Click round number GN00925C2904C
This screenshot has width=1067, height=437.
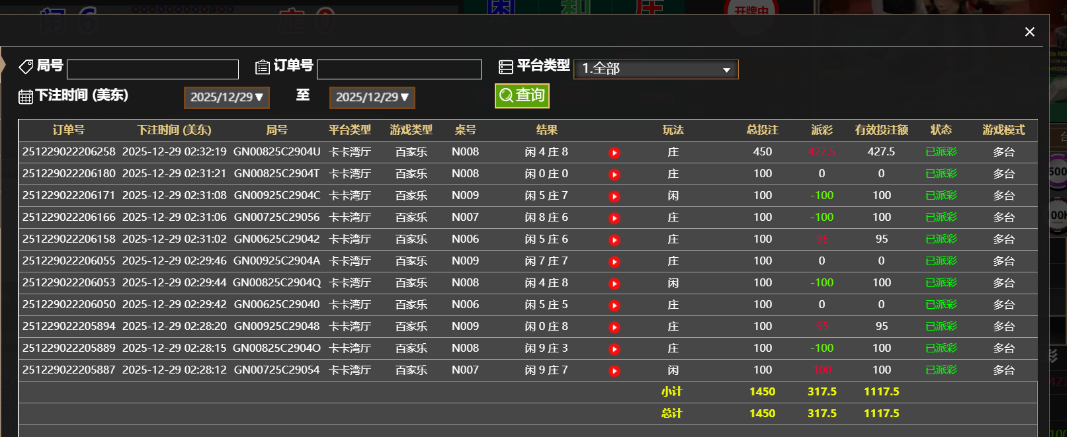coord(277,195)
